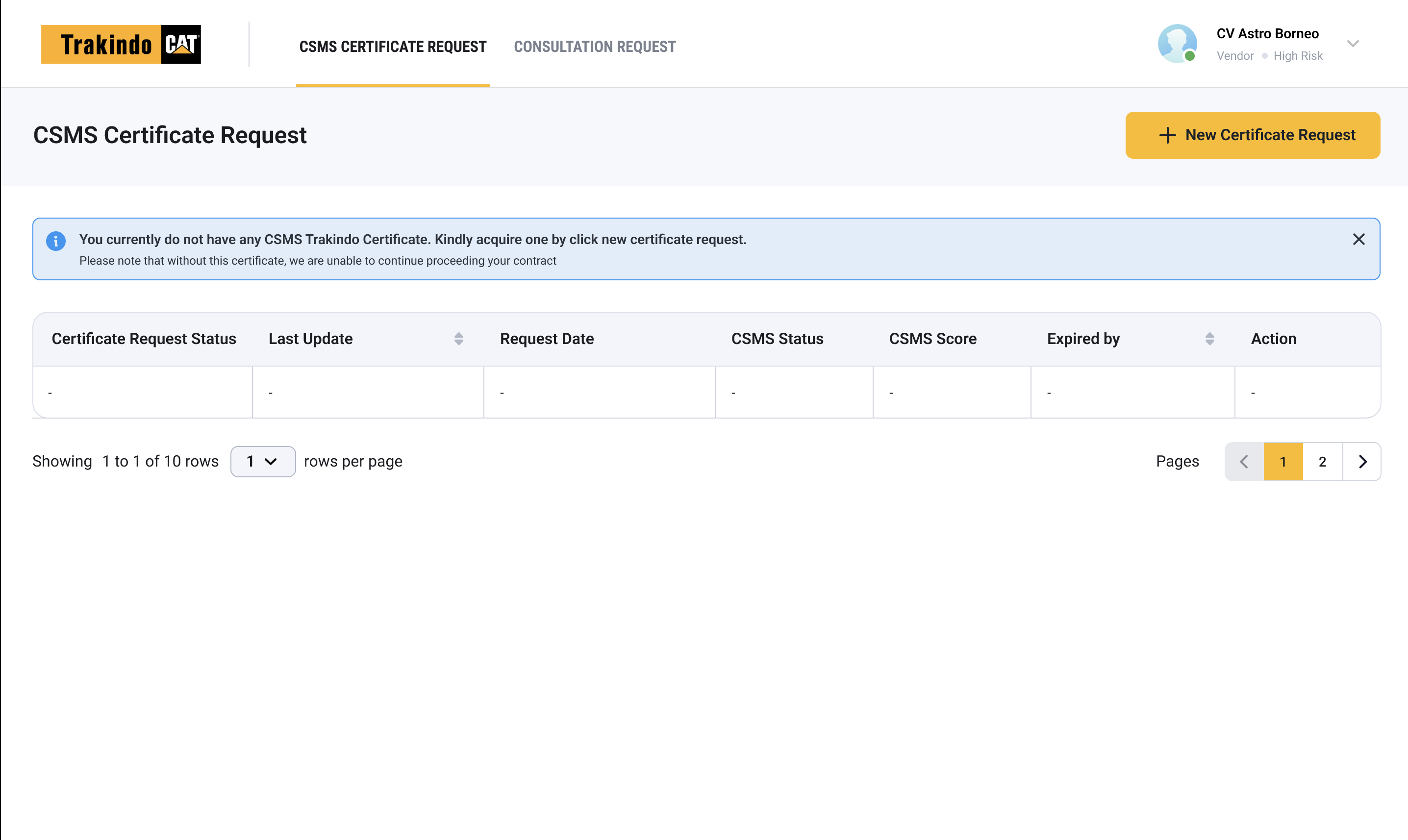Click the user avatar picture
The width and height of the screenshot is (1408, 840).
tap(1177, 44)
